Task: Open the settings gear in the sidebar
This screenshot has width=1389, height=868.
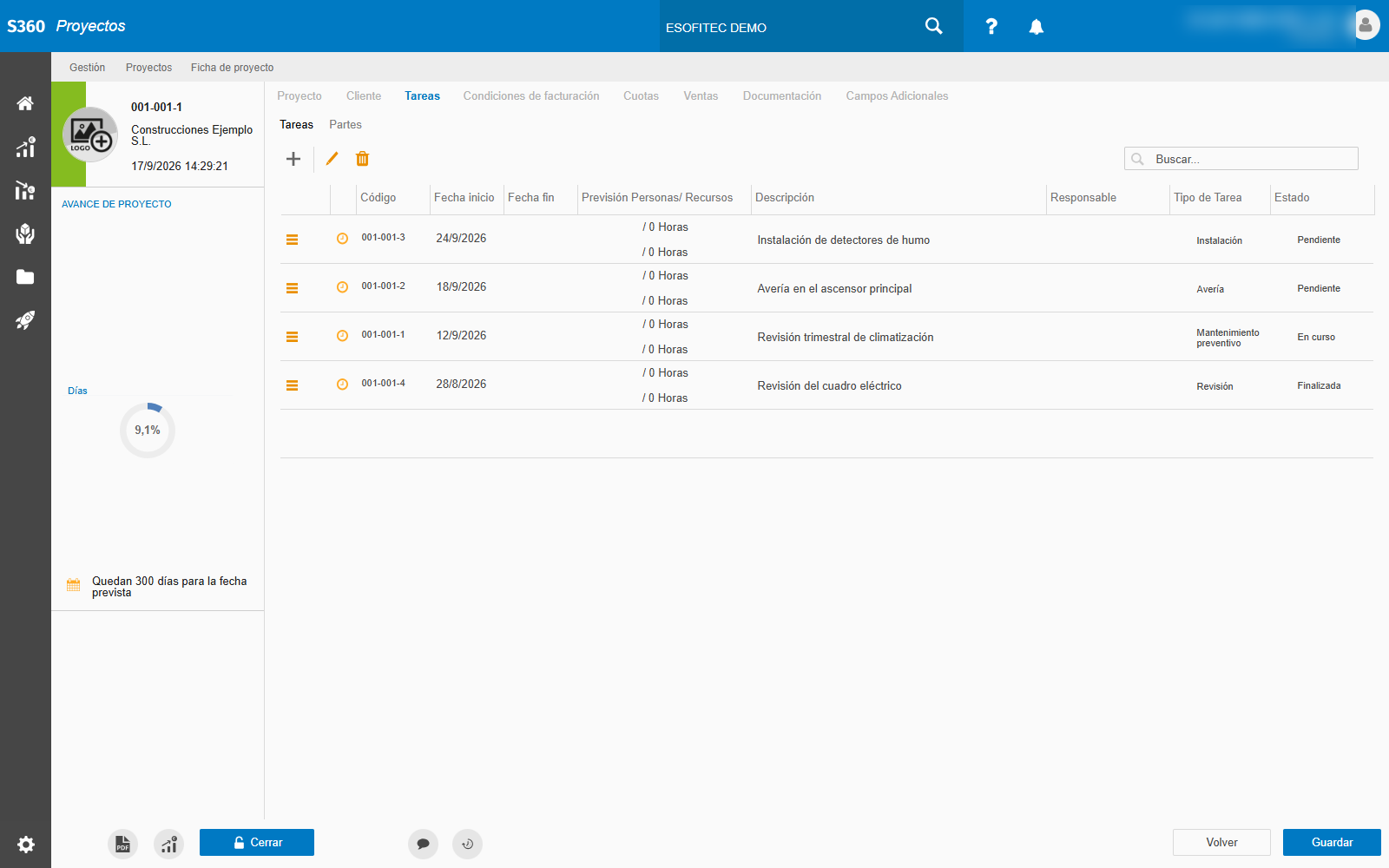Action: 26,845
